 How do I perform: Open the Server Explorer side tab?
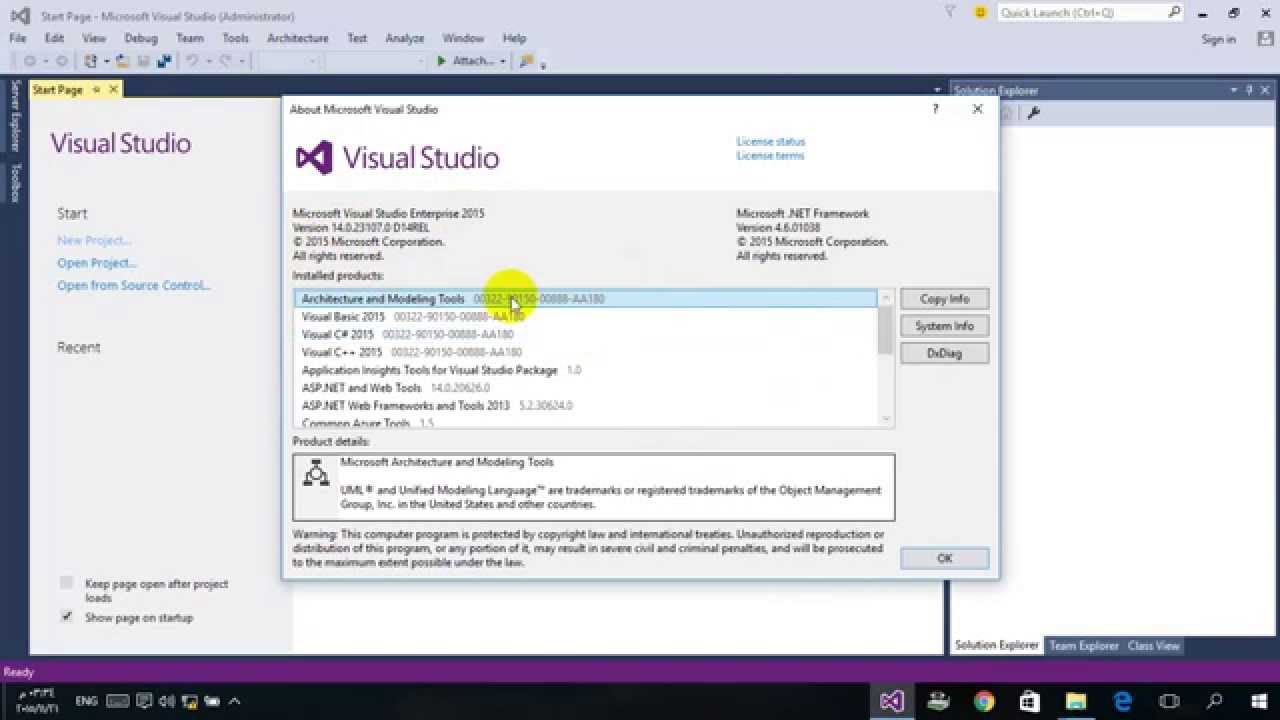[x=15, y=116]
